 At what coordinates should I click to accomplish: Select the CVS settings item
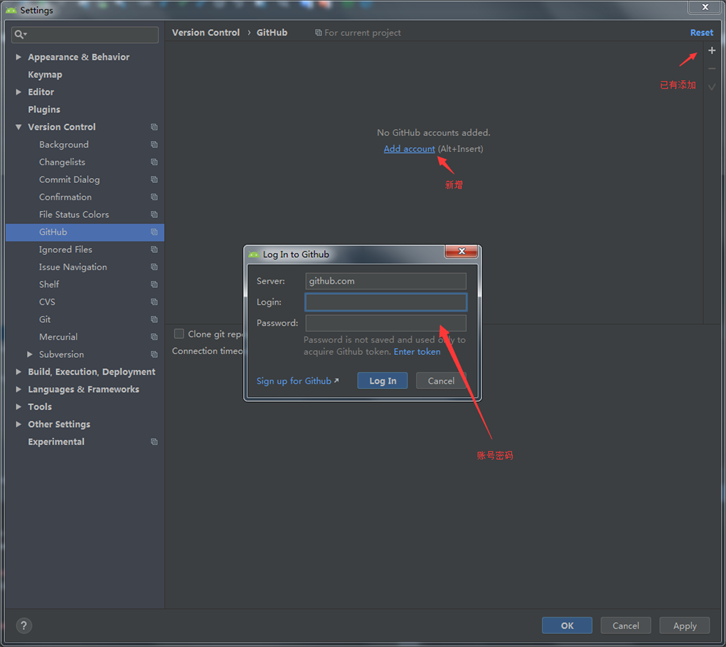pos(47,302)
